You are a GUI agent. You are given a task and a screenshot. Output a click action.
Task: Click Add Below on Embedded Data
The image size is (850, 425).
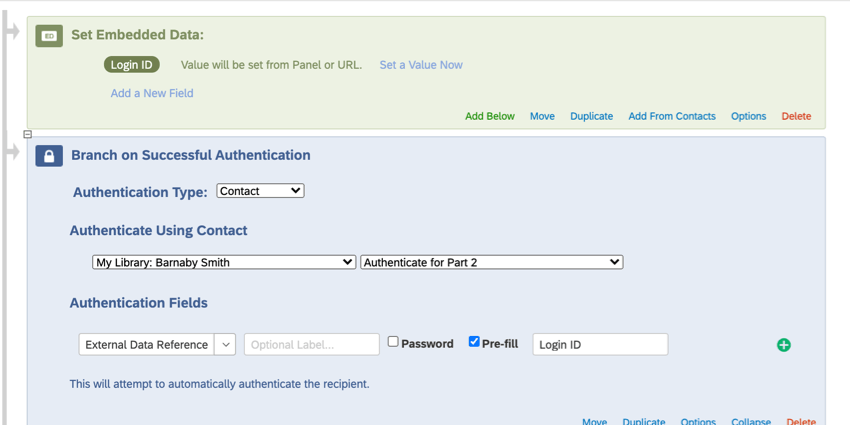tap(490, 116)
